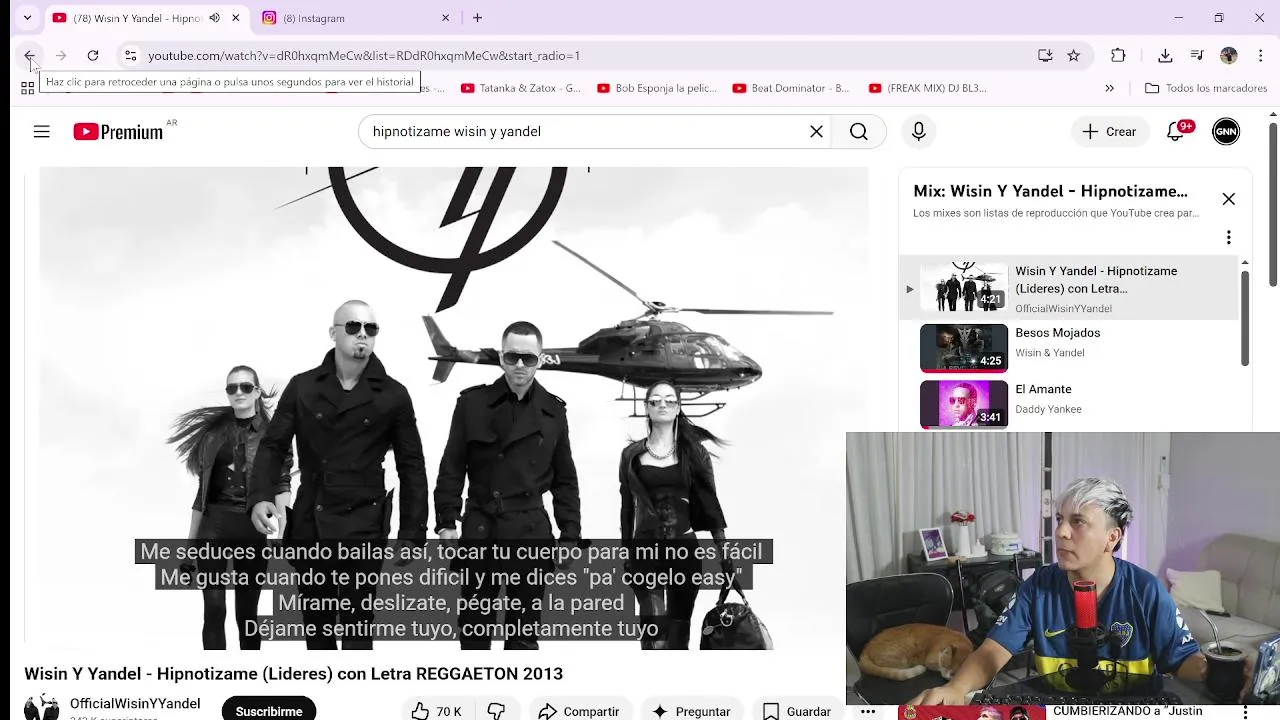This screenshot has width=1280, height=720.
Task: Click the browser address bar URL
Action: [364, 56]
